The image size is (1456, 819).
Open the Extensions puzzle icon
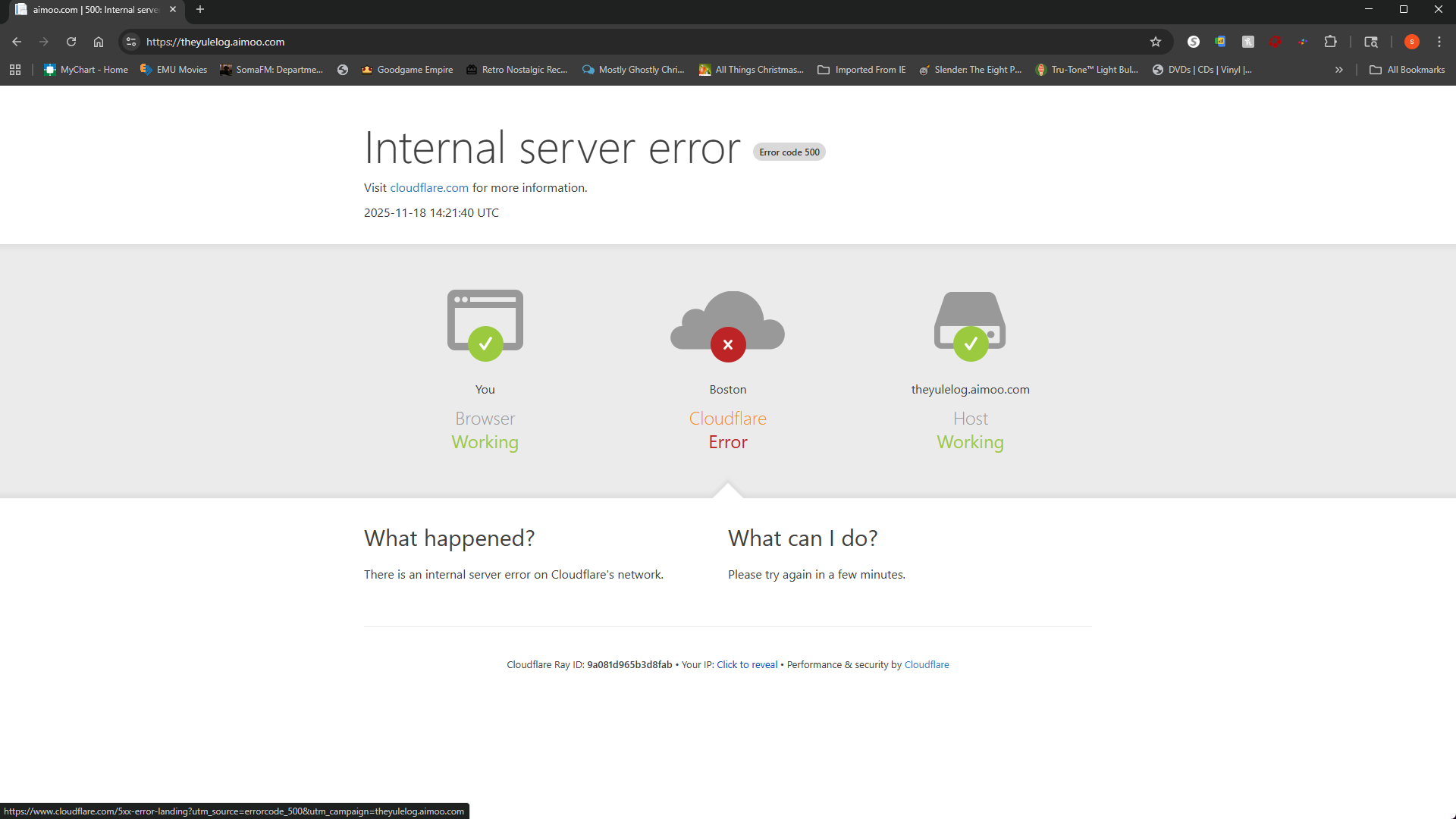pyautogui.click(x=1330, y=42)
